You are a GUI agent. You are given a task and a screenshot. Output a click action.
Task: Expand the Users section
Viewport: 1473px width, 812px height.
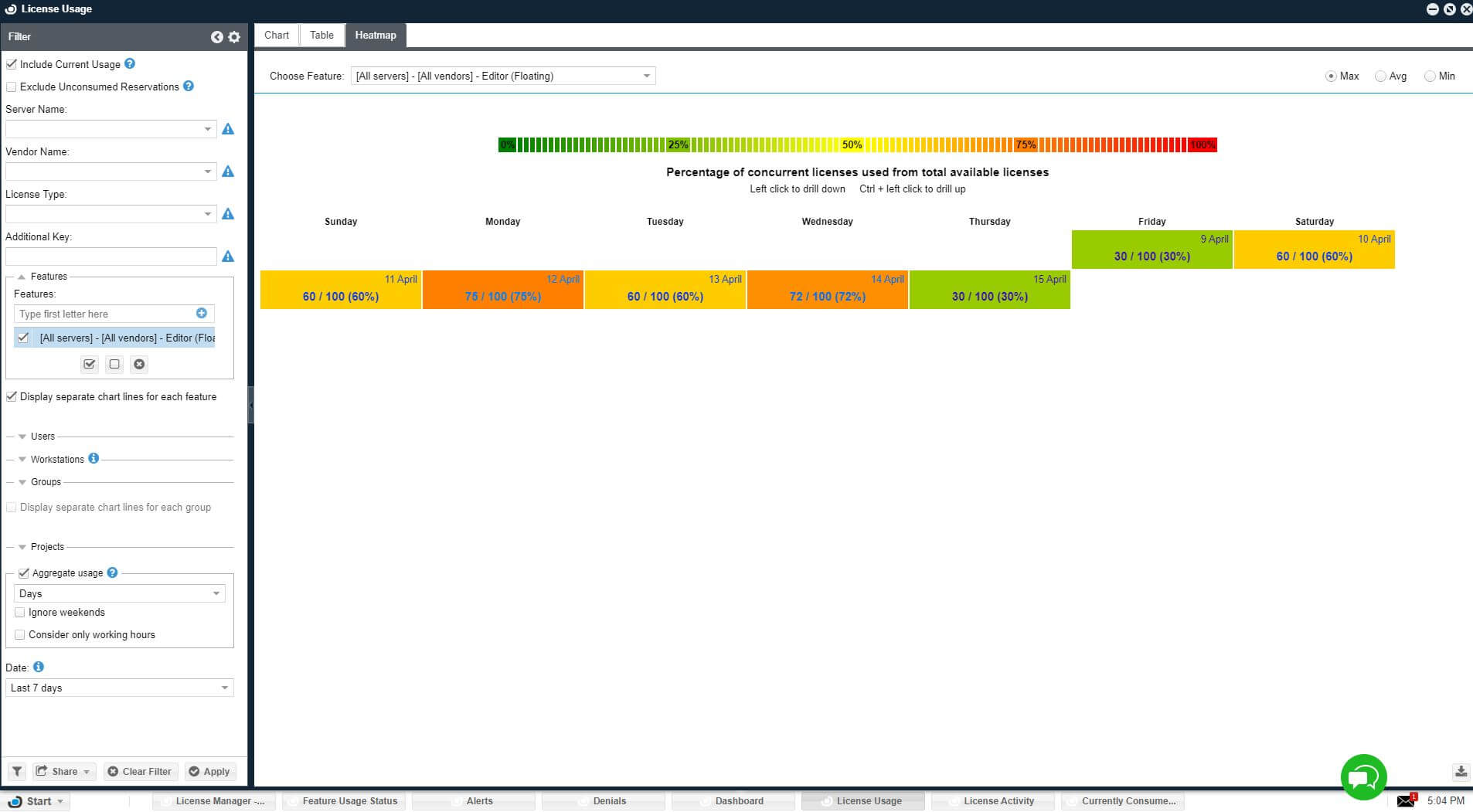(23, 437)
